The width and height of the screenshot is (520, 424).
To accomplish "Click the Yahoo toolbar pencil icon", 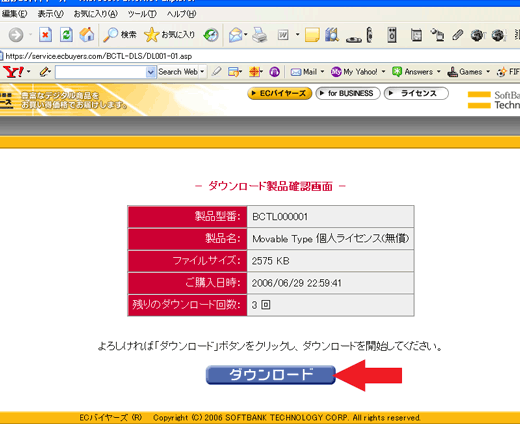I will (x=44, y=72).
